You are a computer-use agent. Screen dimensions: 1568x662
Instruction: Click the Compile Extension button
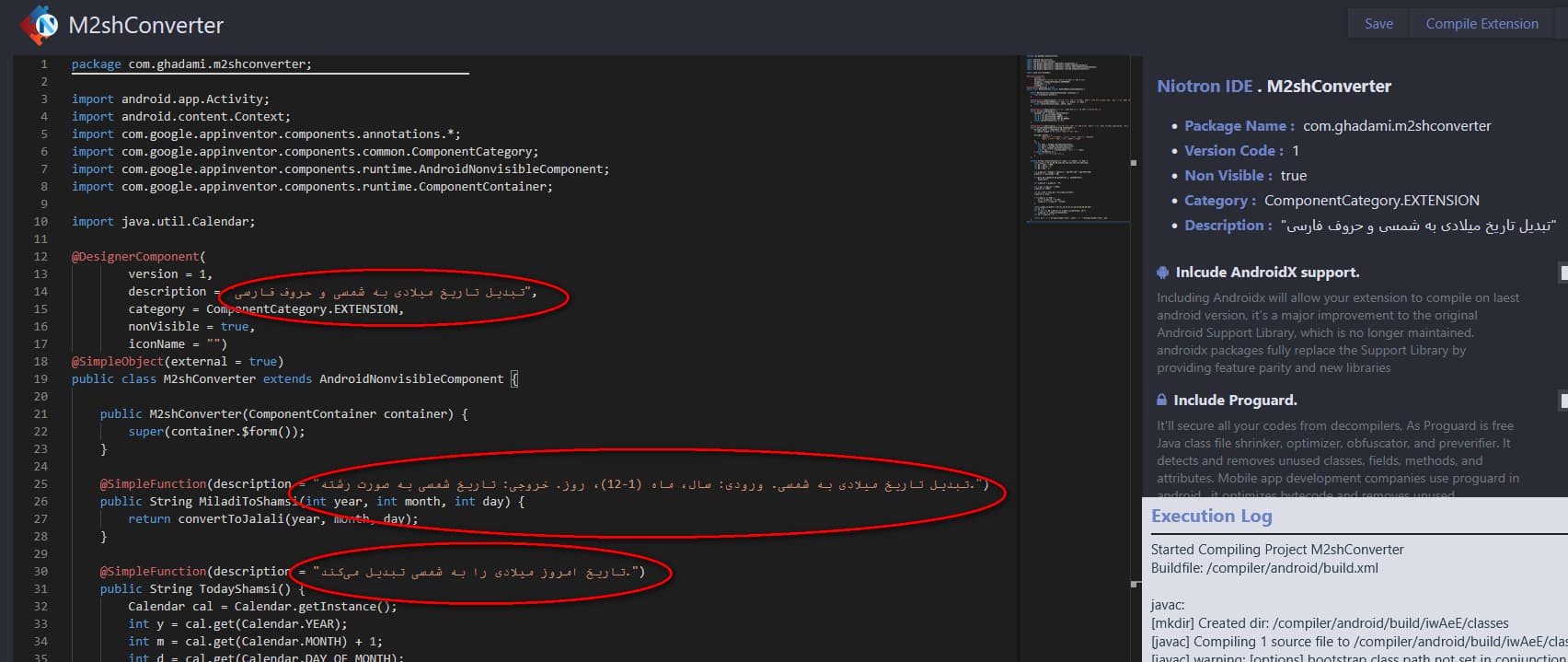click(x=1482, y=24)
